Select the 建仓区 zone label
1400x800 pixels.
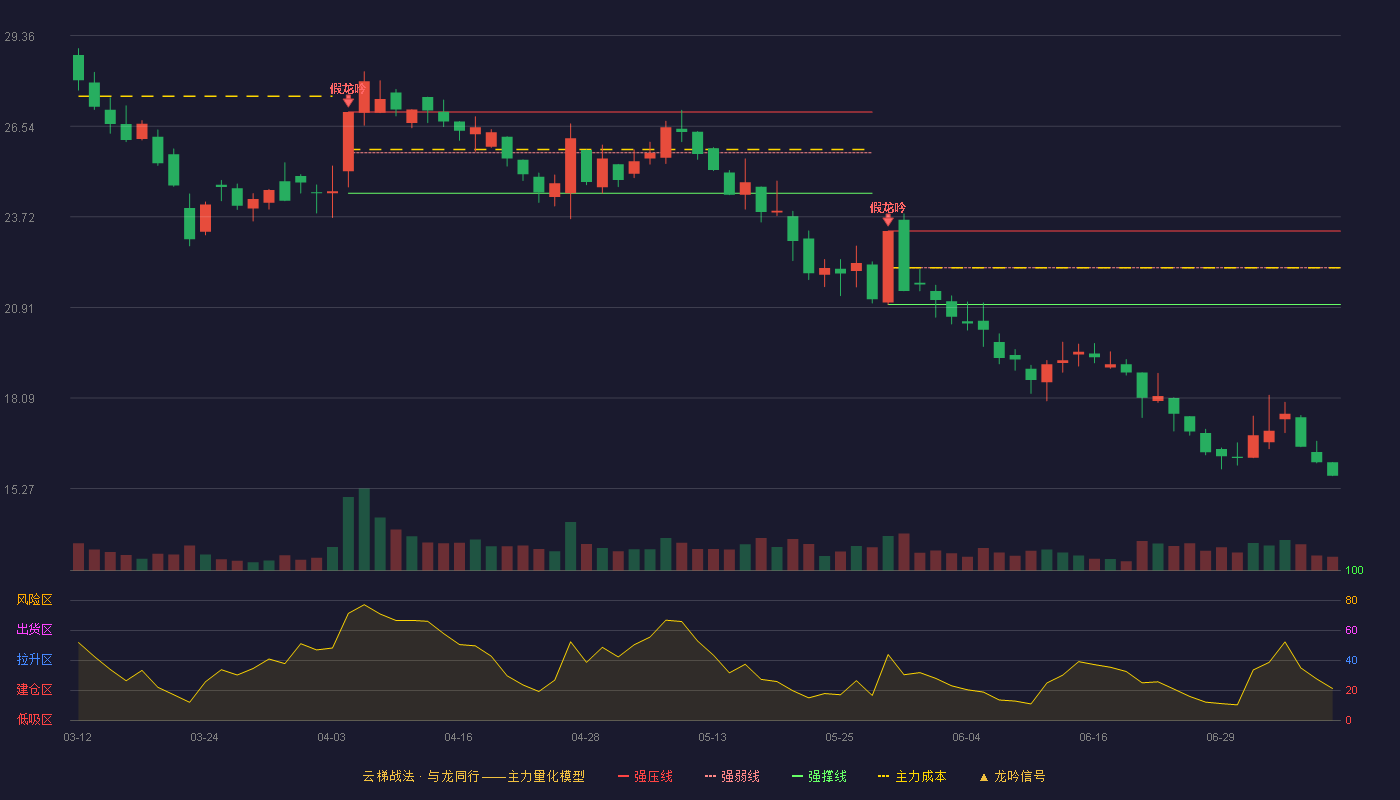(x=34, y=690)
